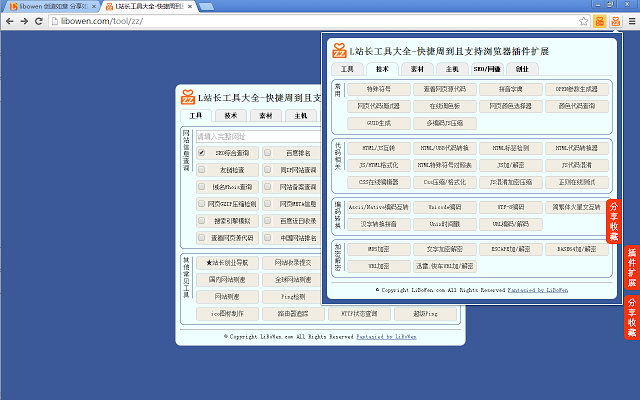Click Fantasied by LiBoWen link in popup
The height and width of the screenshot is (400, 640).
click(538, 290)
